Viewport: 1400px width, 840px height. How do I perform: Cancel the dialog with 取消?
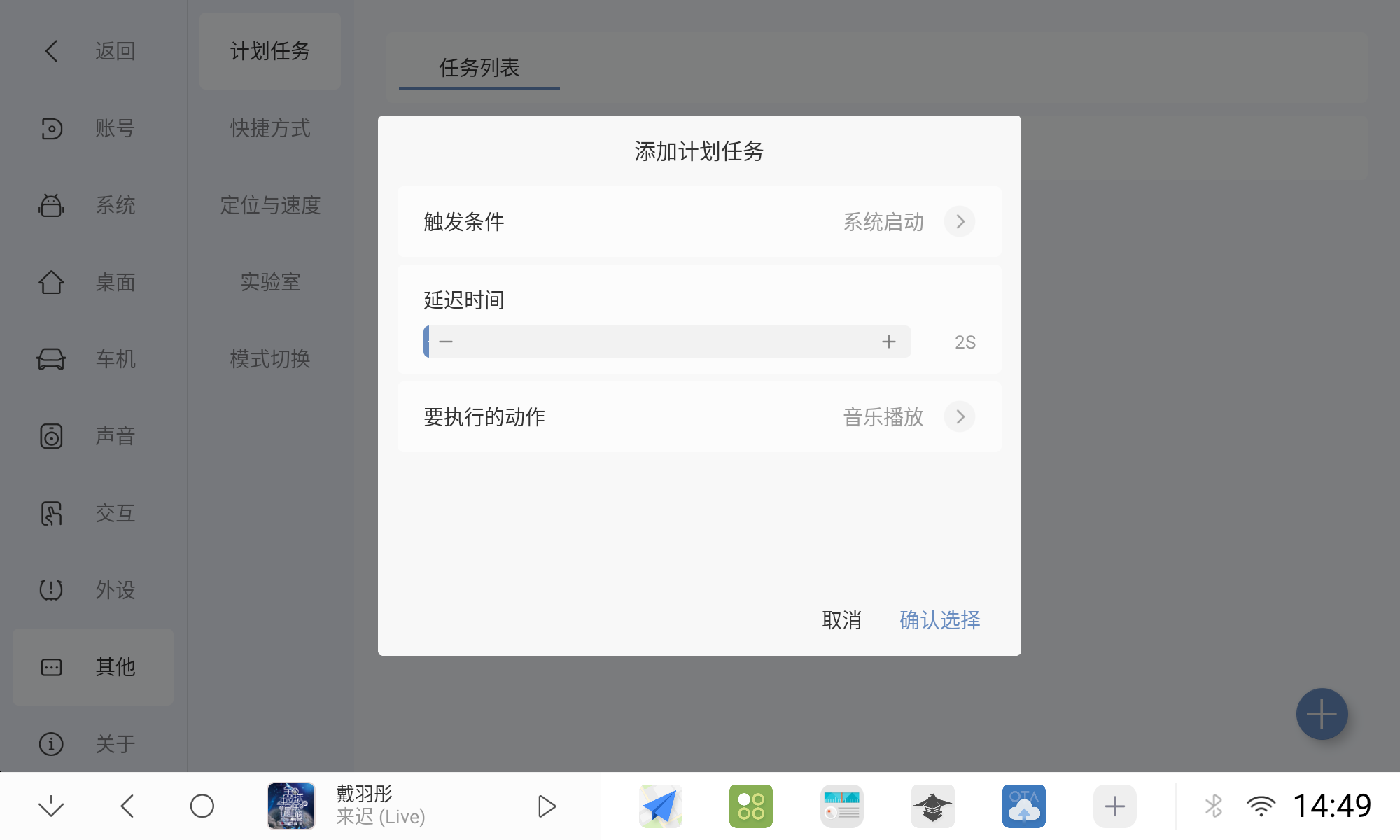tap(841, 620)
